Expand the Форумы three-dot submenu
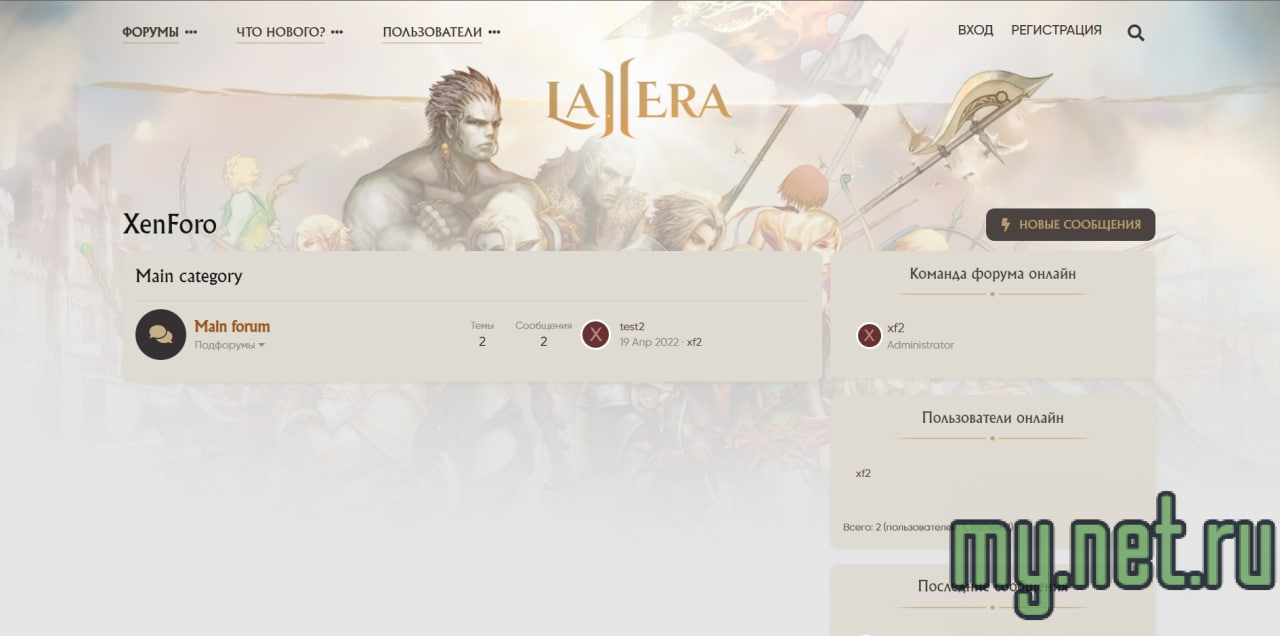The width and height of the screenshot is (1280, 636). [x=191, y=32]
